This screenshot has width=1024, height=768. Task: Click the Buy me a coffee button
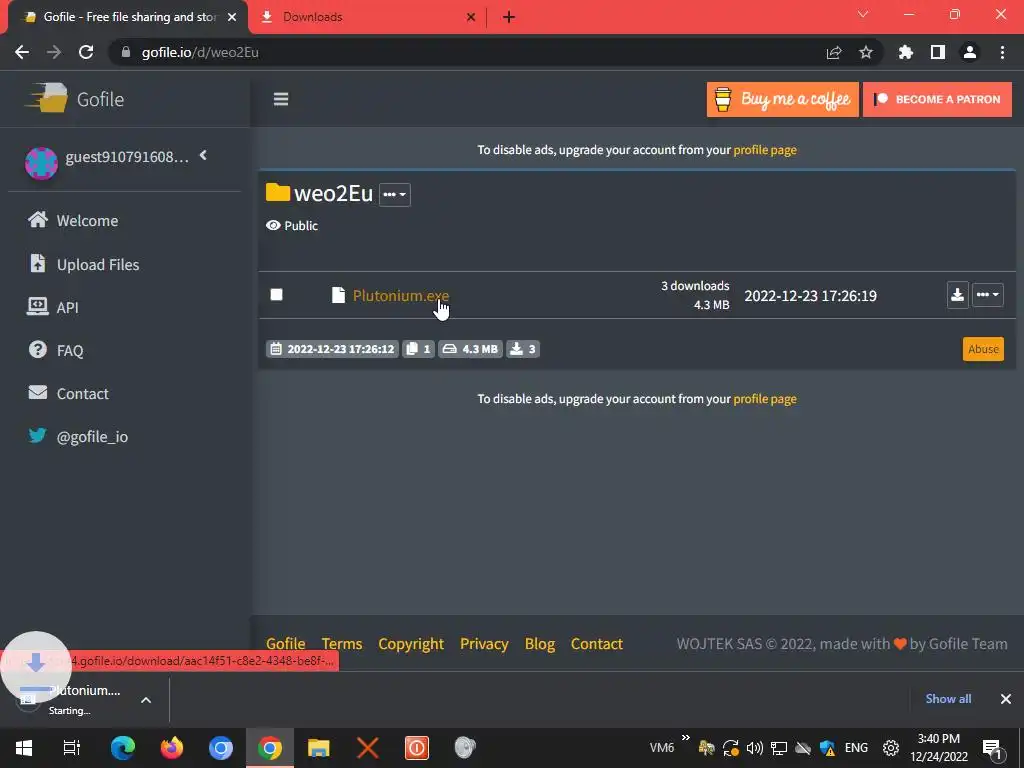782,99
